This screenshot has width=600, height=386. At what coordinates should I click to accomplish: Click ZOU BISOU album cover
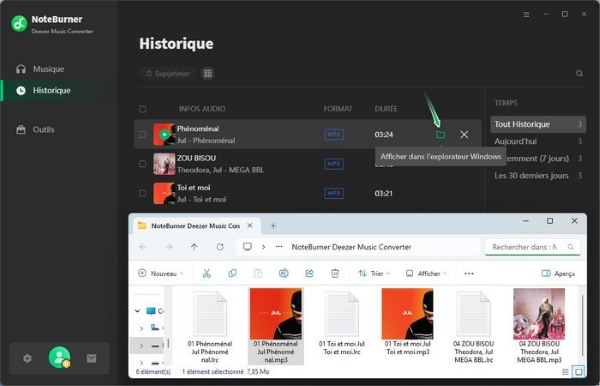coord(164,164)
